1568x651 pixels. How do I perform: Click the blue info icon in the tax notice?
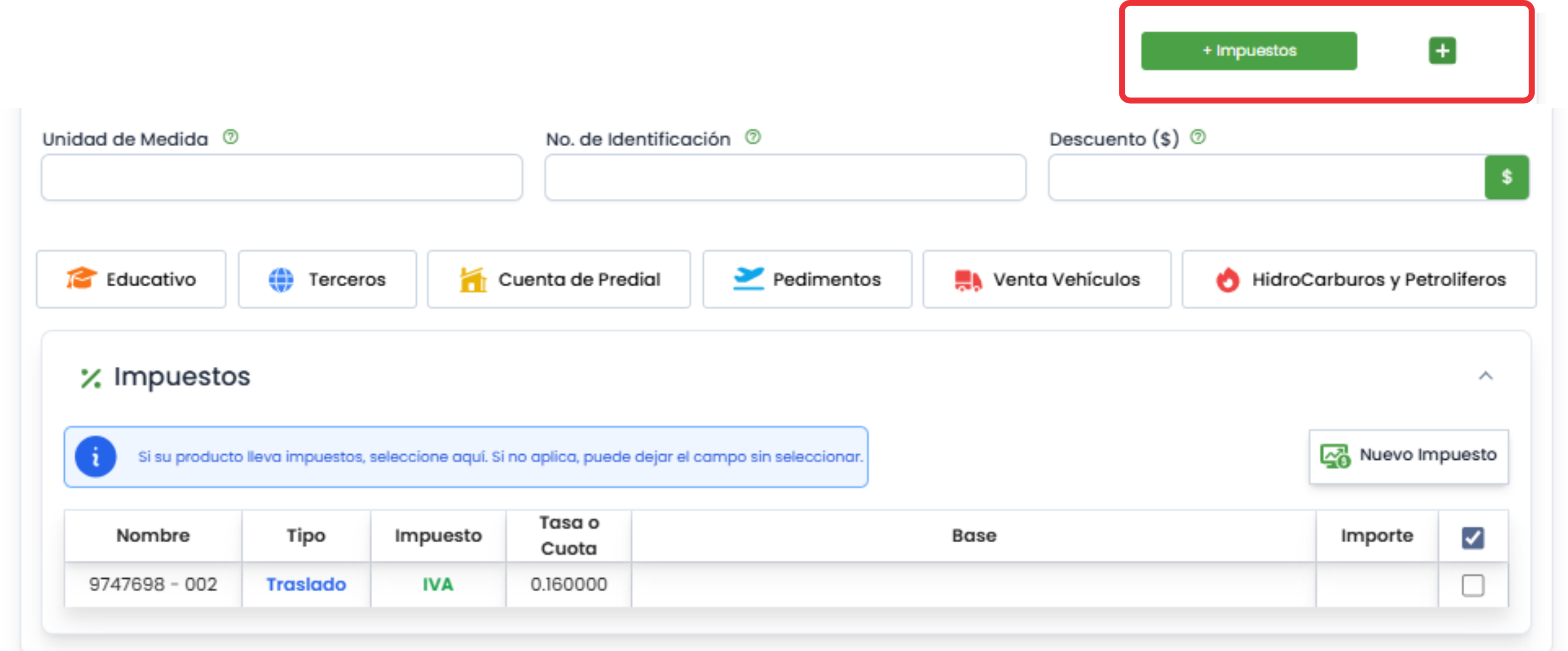96,457
